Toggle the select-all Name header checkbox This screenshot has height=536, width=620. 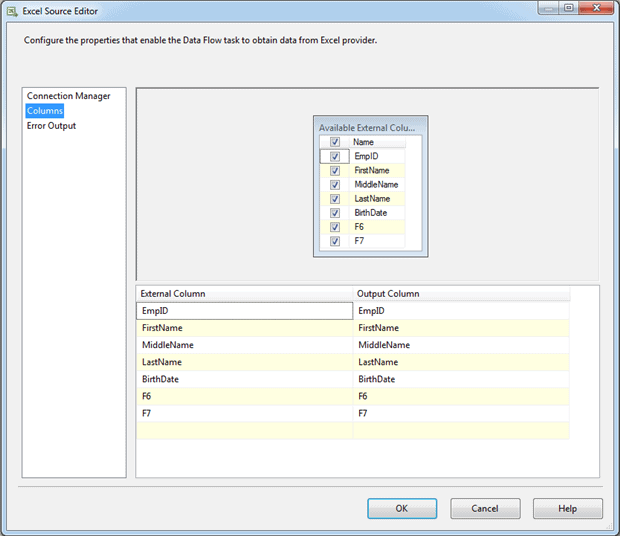pos(335,142)
